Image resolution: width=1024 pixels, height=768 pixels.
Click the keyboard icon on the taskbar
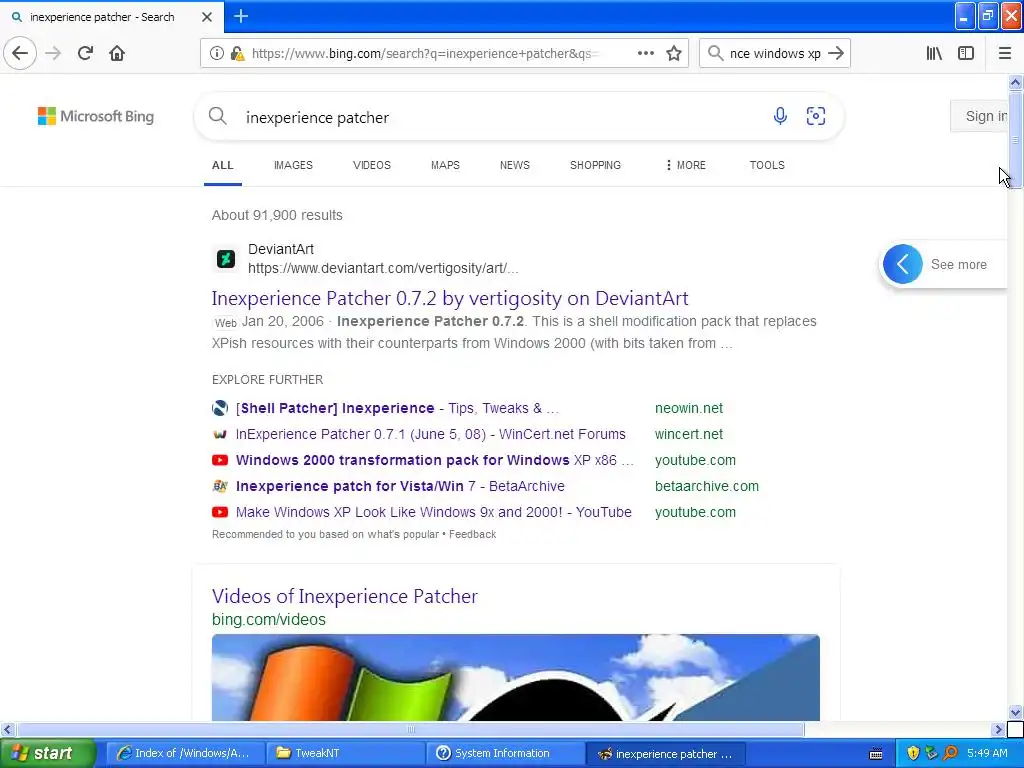[x=876, y=754]
